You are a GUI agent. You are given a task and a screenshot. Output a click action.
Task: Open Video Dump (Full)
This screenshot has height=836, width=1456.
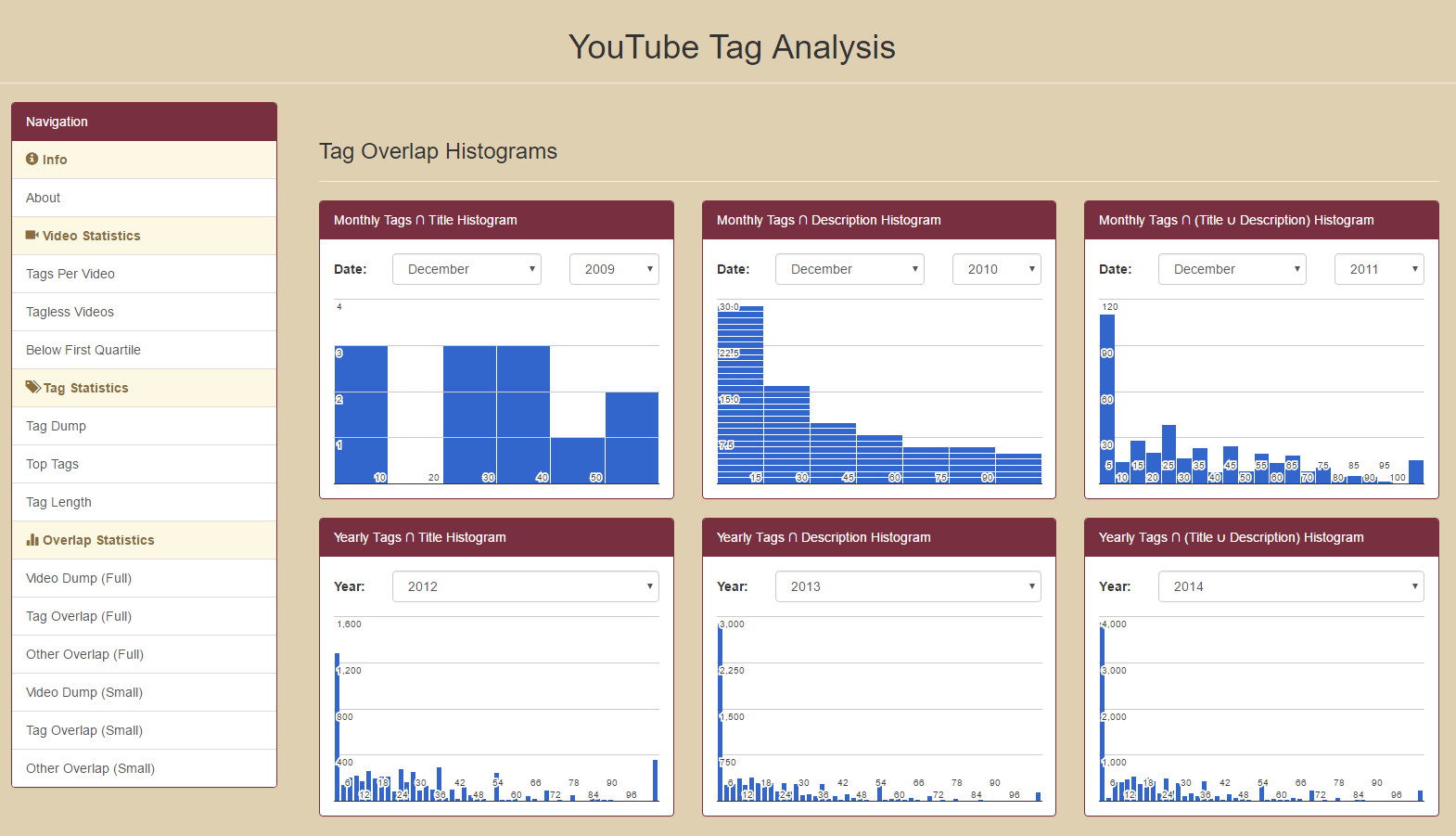click(x=144, y=578)
